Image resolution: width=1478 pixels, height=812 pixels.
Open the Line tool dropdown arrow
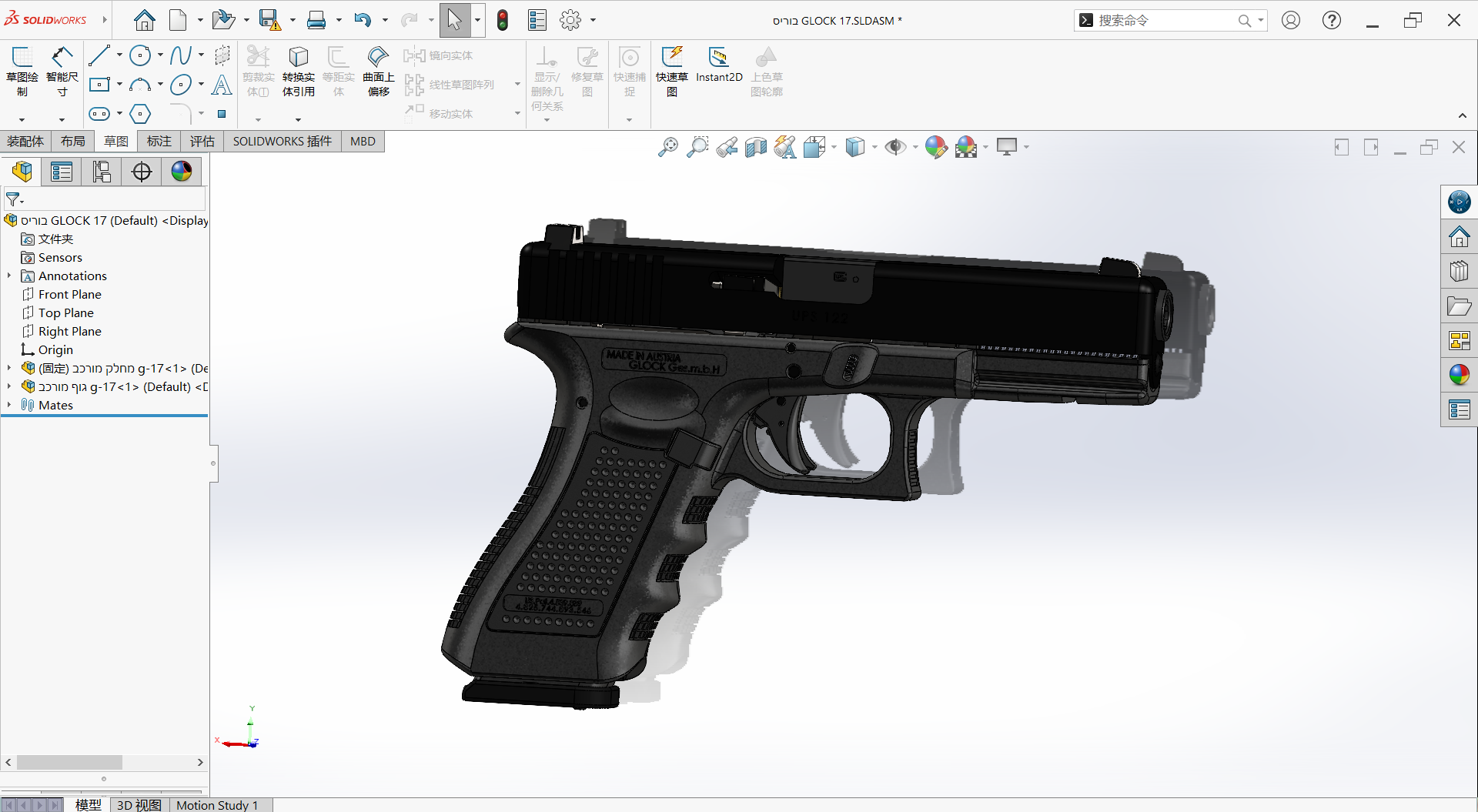pos(119,55)
